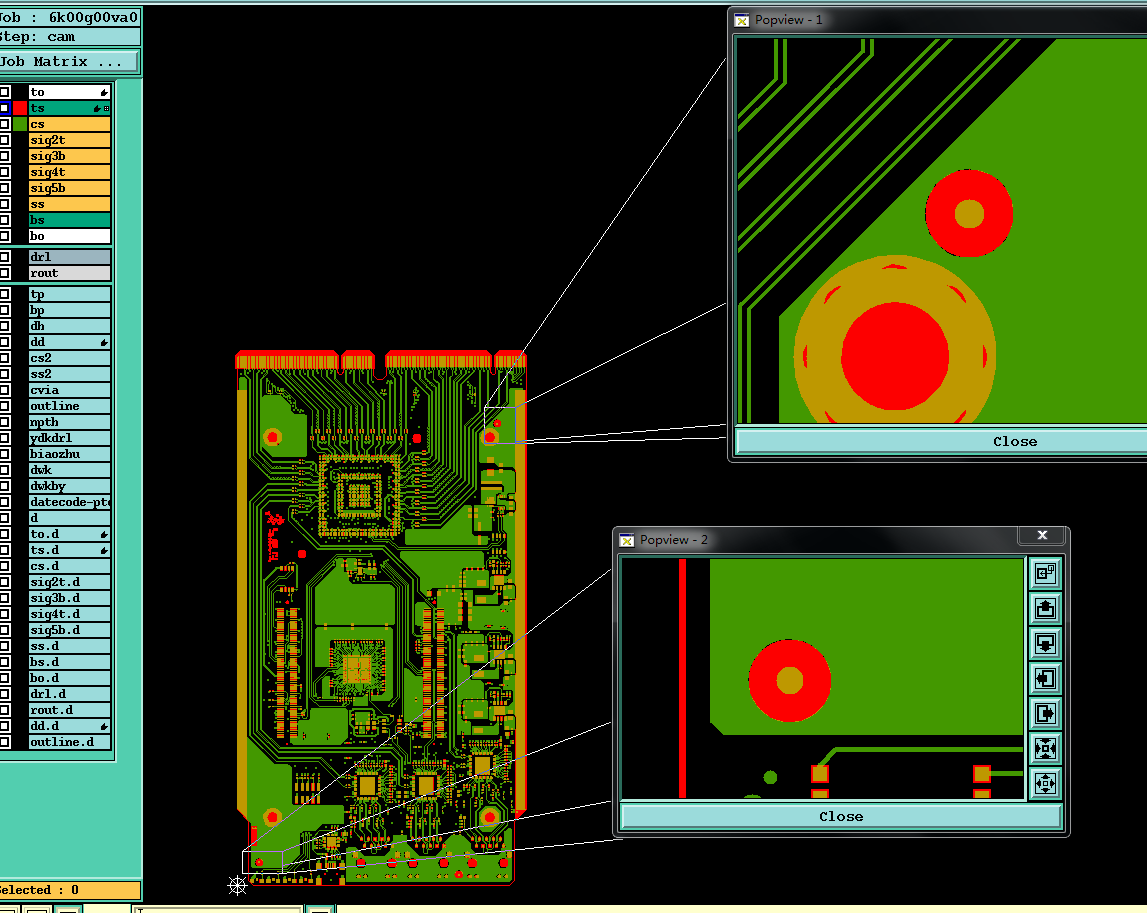
Task: Select the 'ydkdrl' layer row
Action: click(x=69, y=438)
